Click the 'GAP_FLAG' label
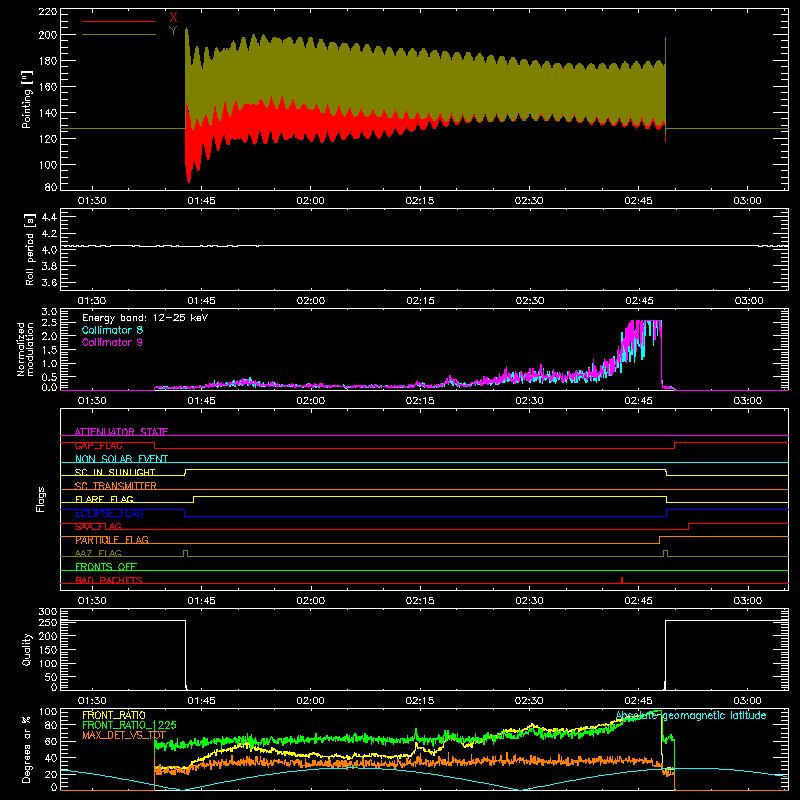The height and width of the screenshot is (800, 800). (98, 445)
